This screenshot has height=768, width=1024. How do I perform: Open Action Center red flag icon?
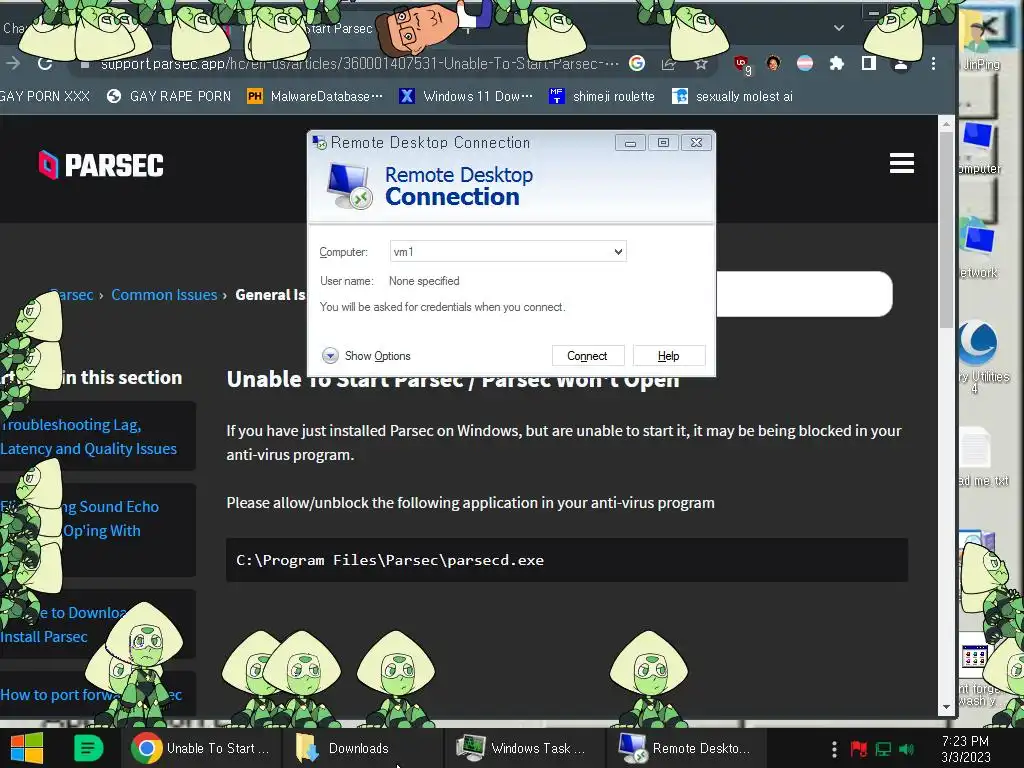point(859,749)
